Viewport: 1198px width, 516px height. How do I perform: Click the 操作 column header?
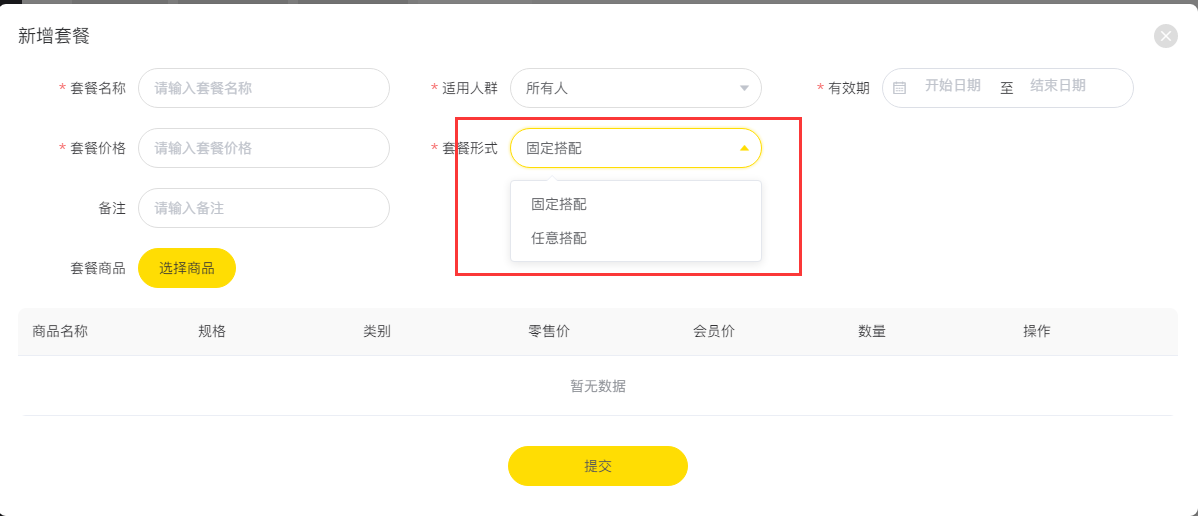coord(1037,331)
